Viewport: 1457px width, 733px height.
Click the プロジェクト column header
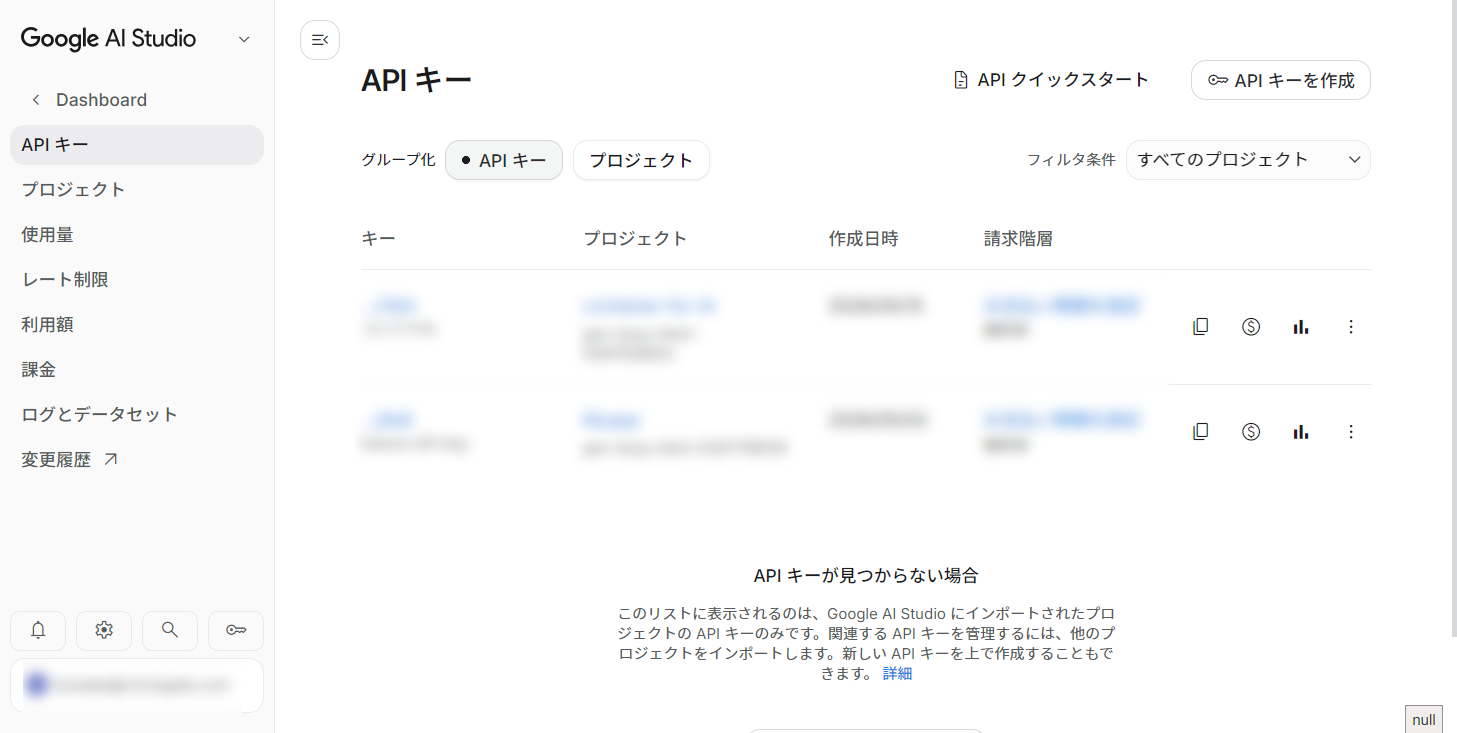635,239
